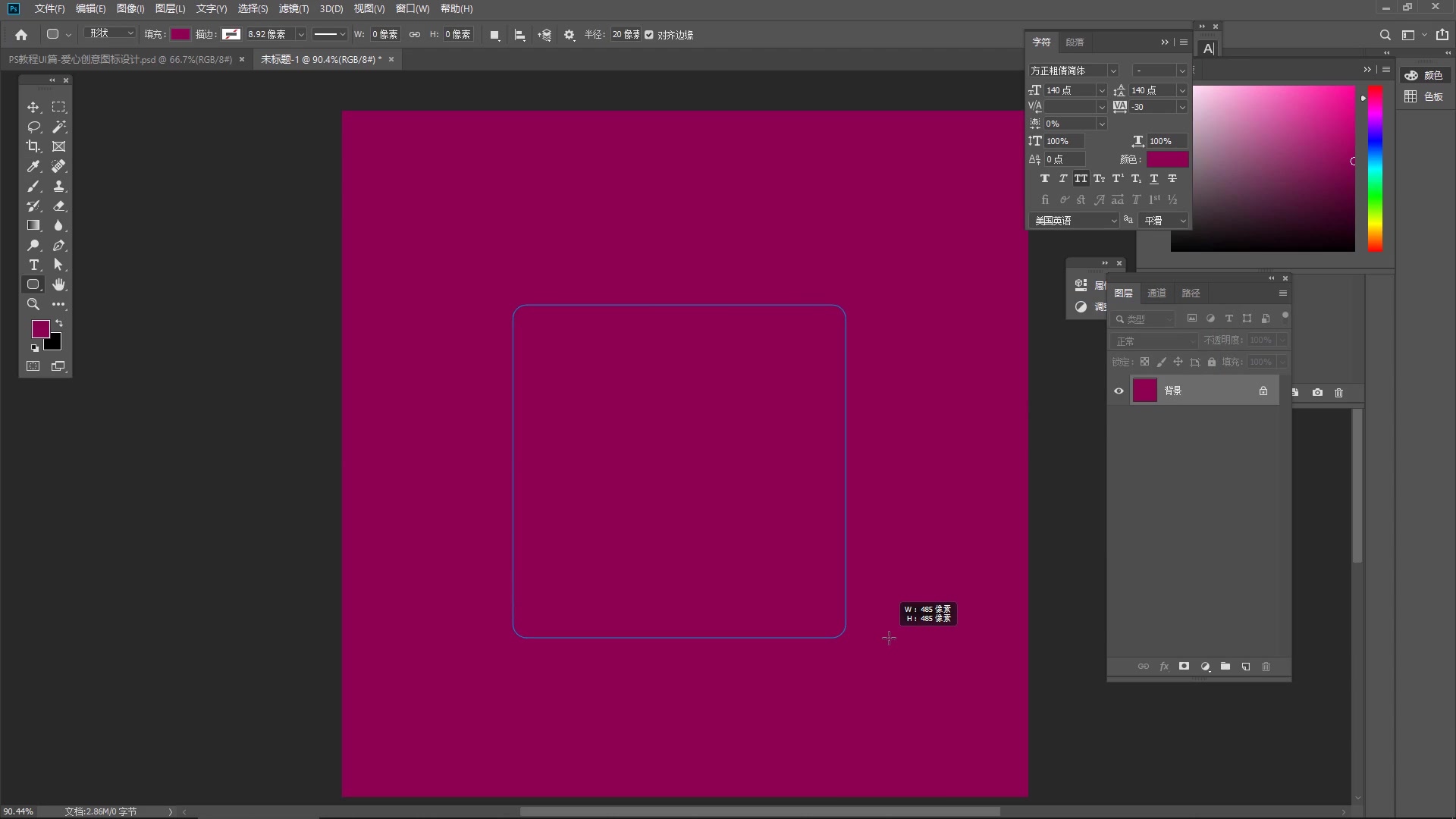Toggle Faux Italic in Character panel

point(1062,179)
